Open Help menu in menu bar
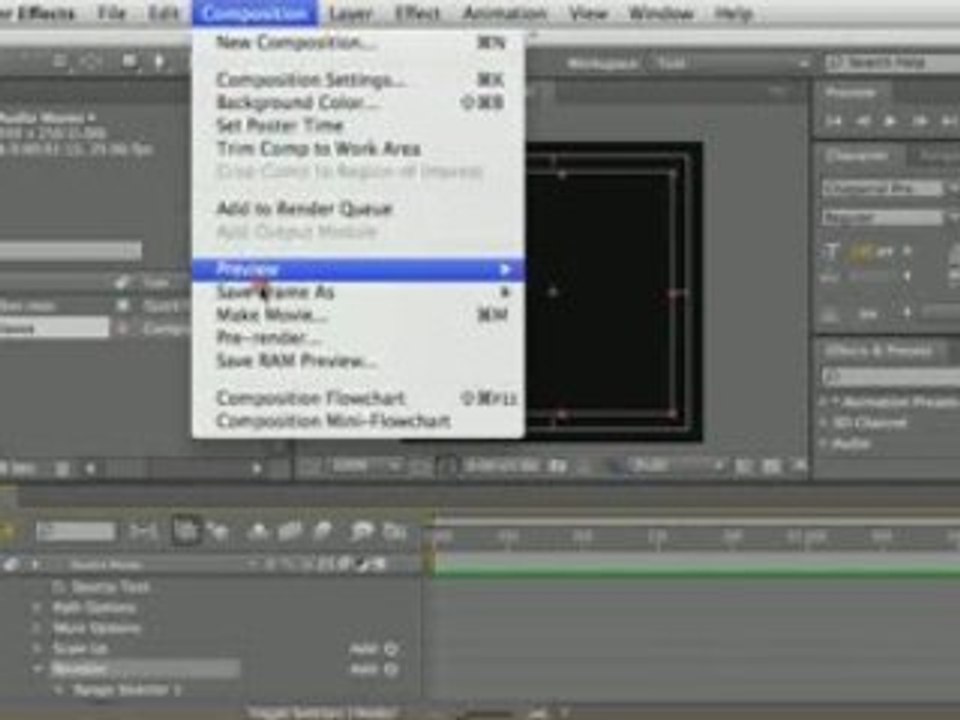The height and width of the screenshot is (720, 960). click(x=733, y=13)
